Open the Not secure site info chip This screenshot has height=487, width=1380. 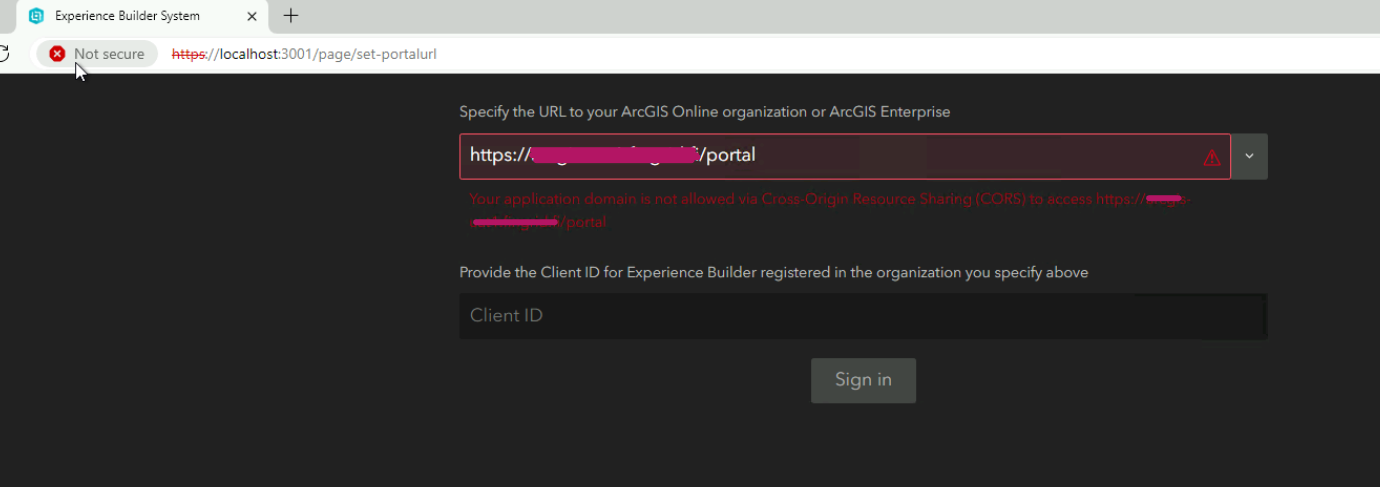(97, 54)
